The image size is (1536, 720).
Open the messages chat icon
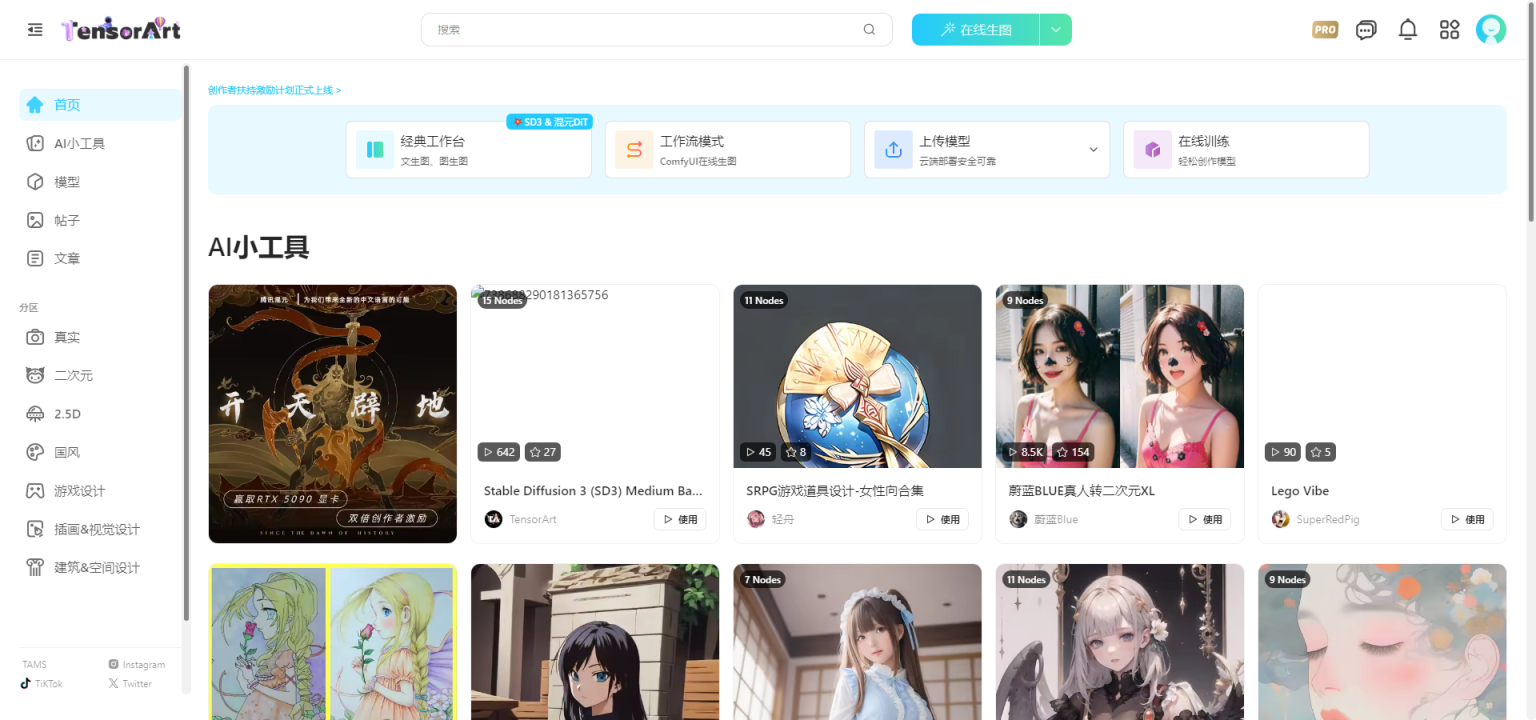pos(1365,29)
